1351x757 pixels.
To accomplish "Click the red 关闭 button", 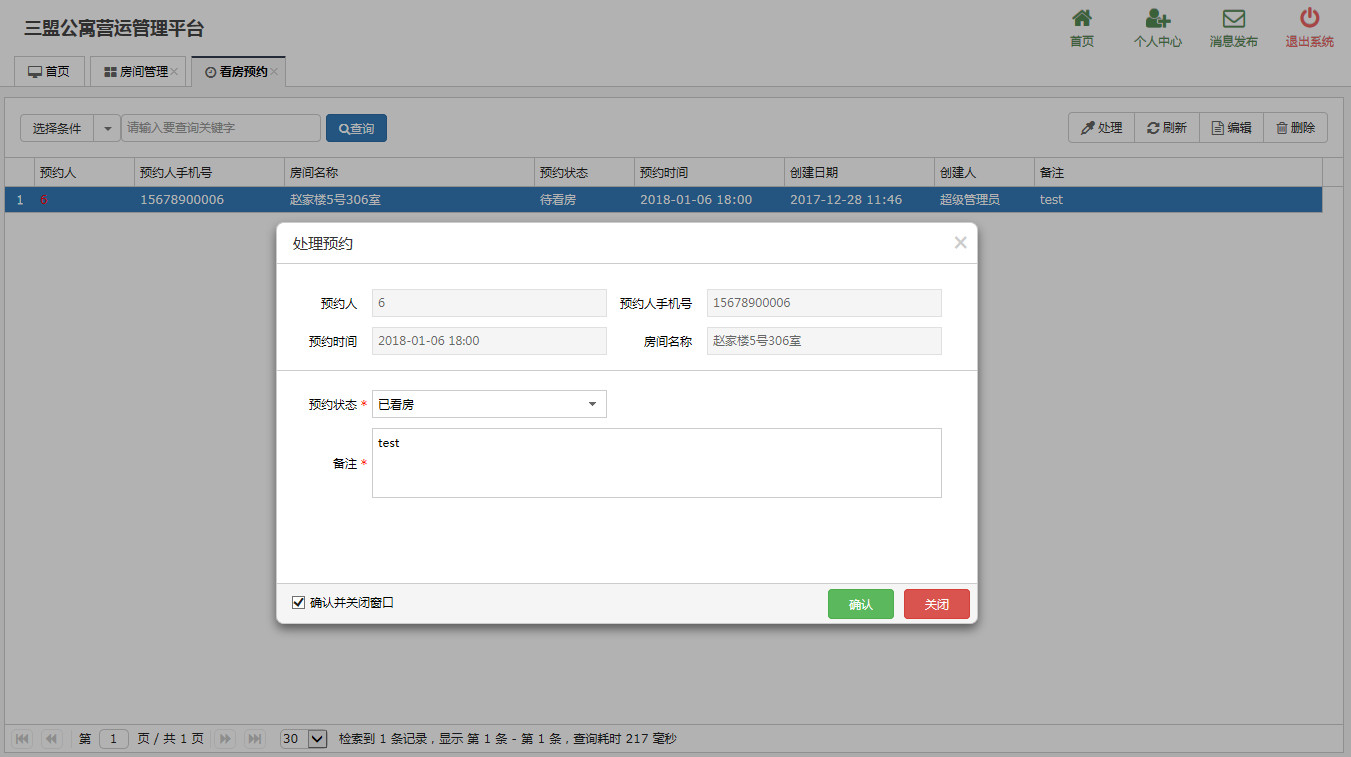I will 936,604.
